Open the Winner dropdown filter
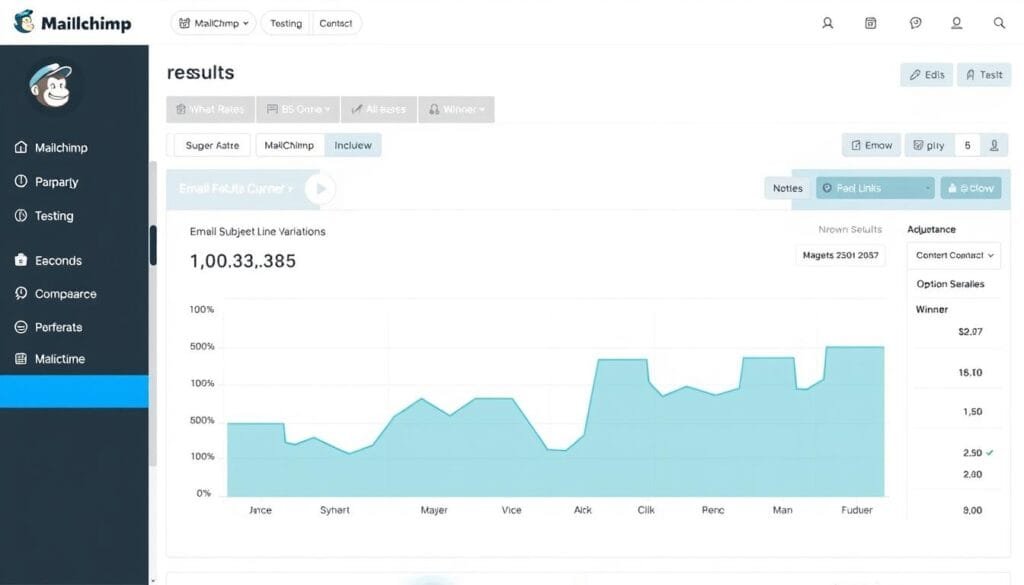 click(x=456, y=109)
